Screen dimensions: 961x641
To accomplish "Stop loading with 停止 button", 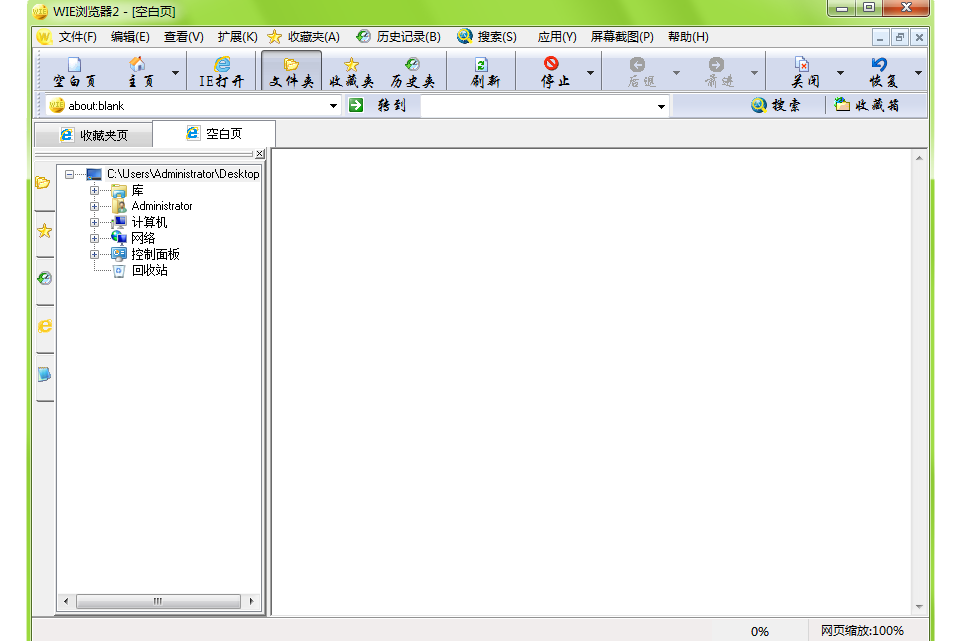I will (x=553, y=72).
